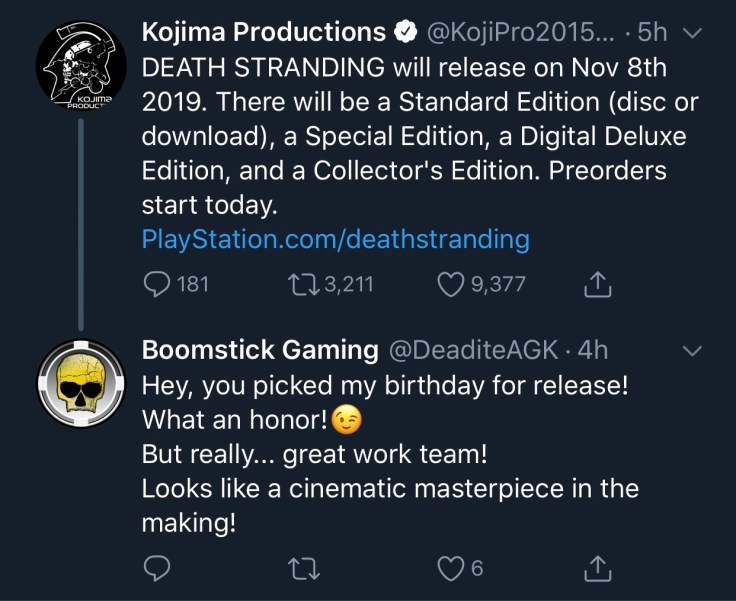Open Kojima Productions profile via its name
The height and width of the screenshot is (601, 736).
pos(264,32)
